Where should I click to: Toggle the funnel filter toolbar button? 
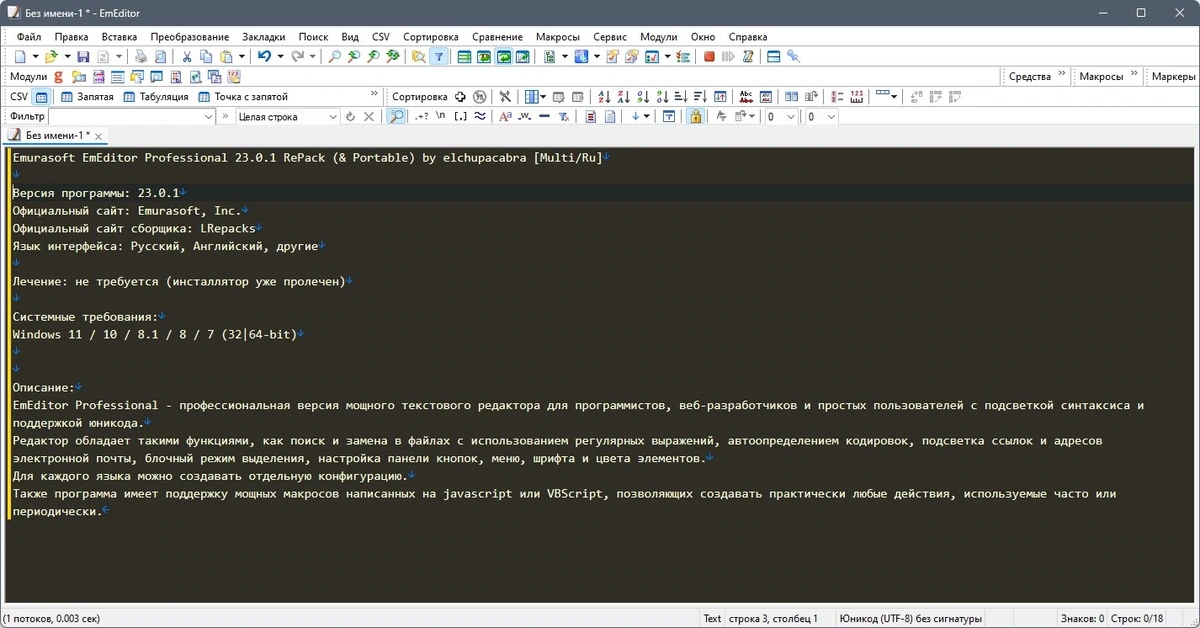click(x=439, y=57)
